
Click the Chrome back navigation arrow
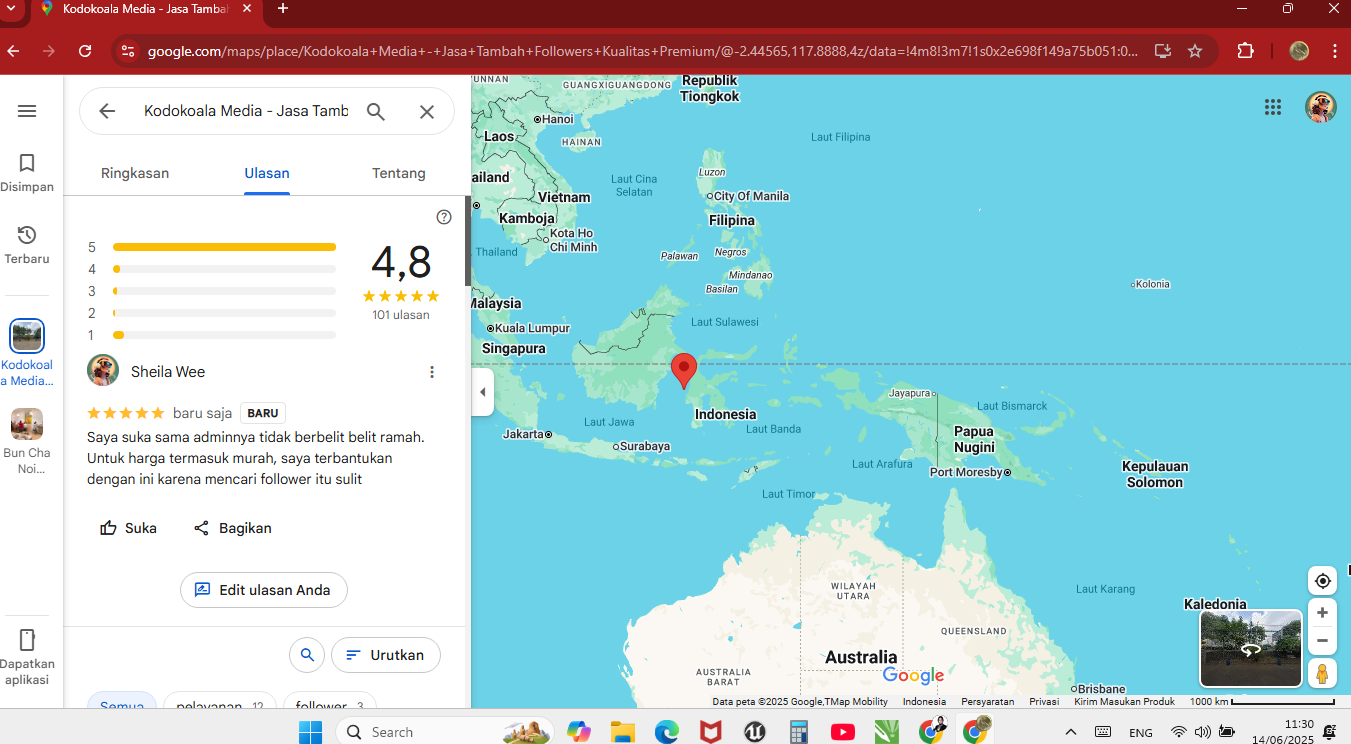pyautogui.click(x=14, y=51)
